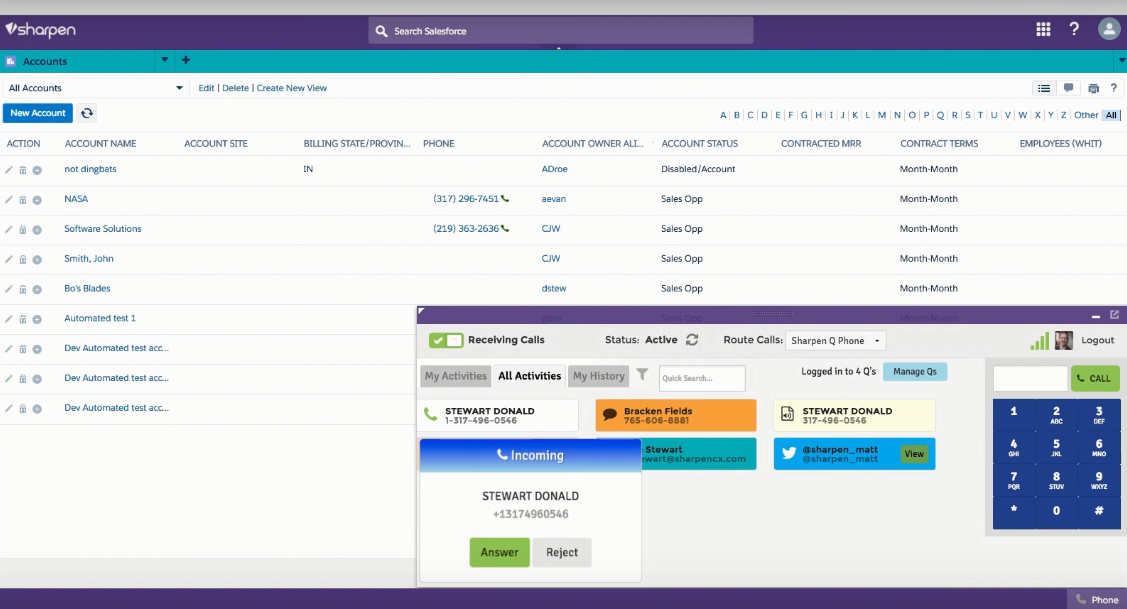The image size is (1127, 609).
Task: Click the dial number input field
Action: click(x=1030, y=378)
